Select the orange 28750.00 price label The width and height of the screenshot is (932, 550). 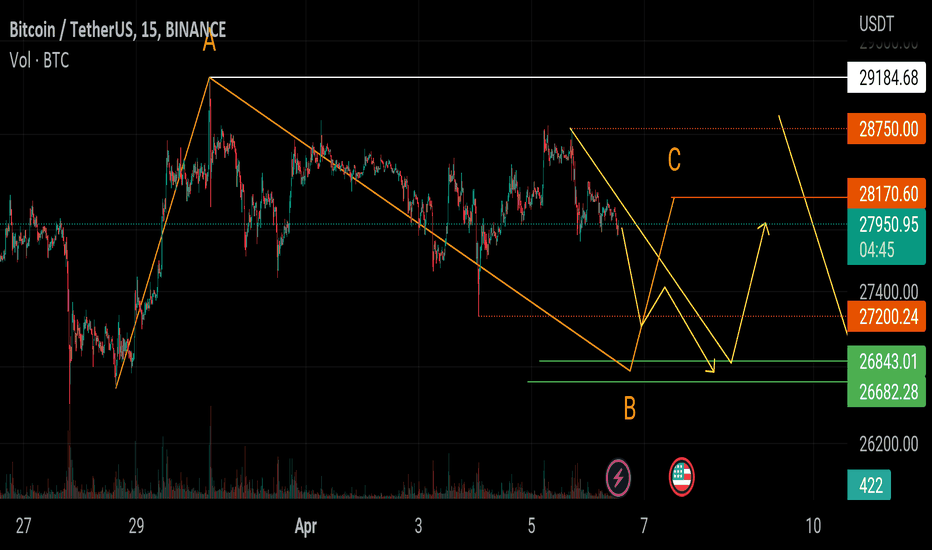pos(886,128)
